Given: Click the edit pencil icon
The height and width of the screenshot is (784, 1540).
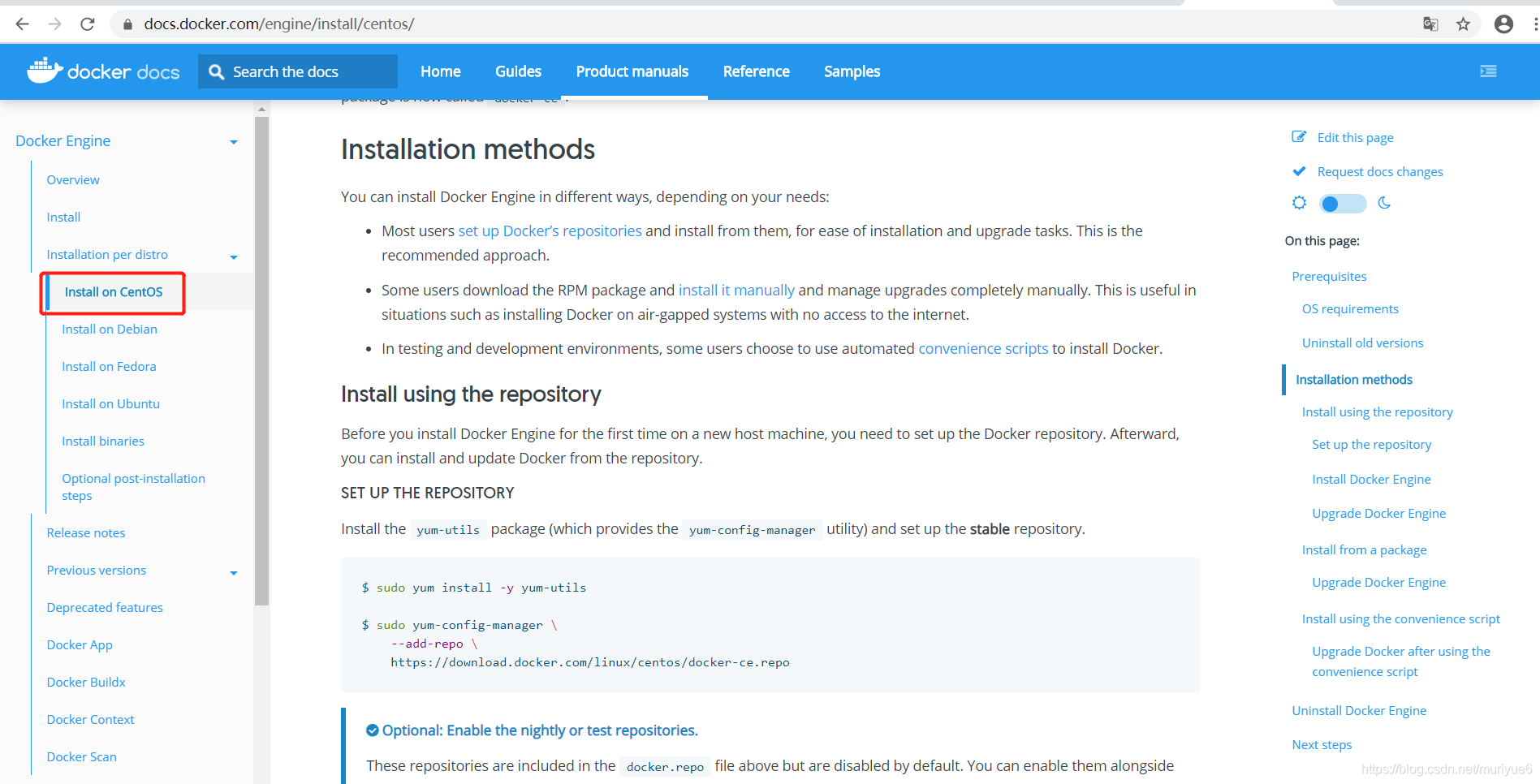Looking at the screenshot, I should [x=1299, y=137].
